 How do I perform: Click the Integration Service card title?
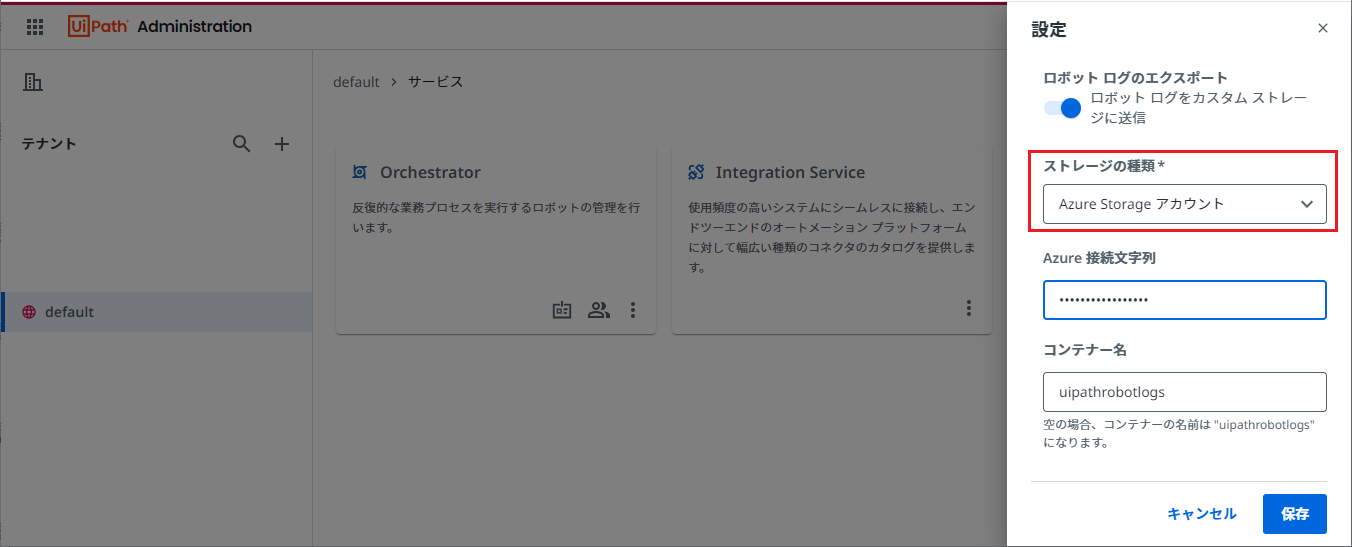(790, 172)
